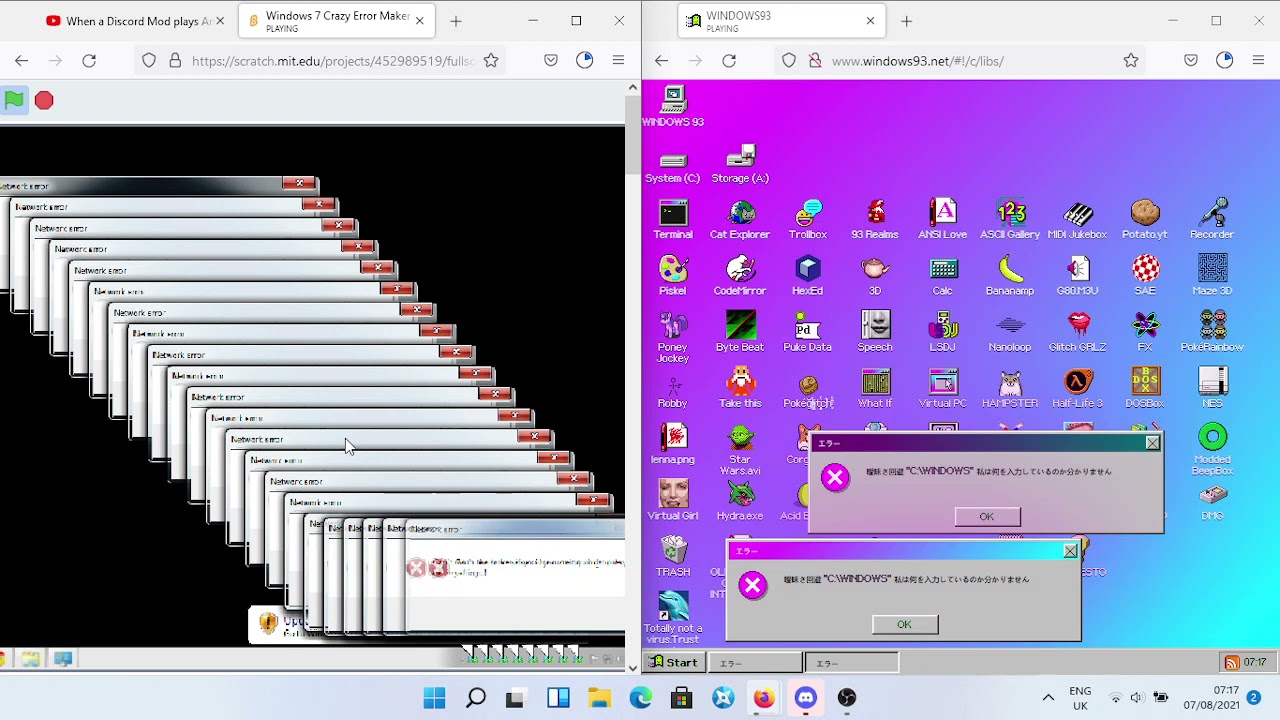
Task: Open Firefox from the taskbar
Action: [x=764, y=698]
